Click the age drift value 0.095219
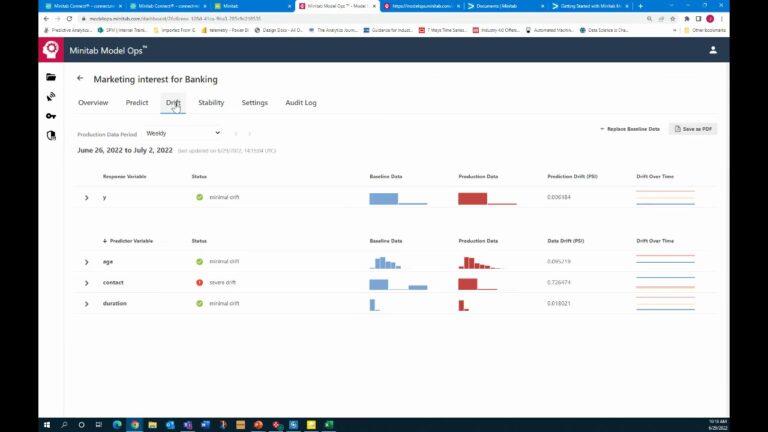 tap(559, 262)
